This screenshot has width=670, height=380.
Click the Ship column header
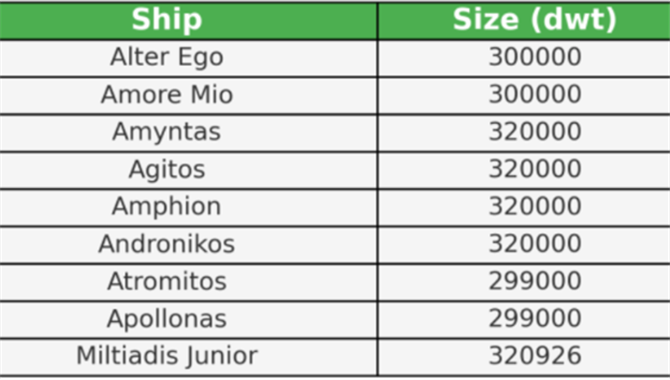coord(188,21)
